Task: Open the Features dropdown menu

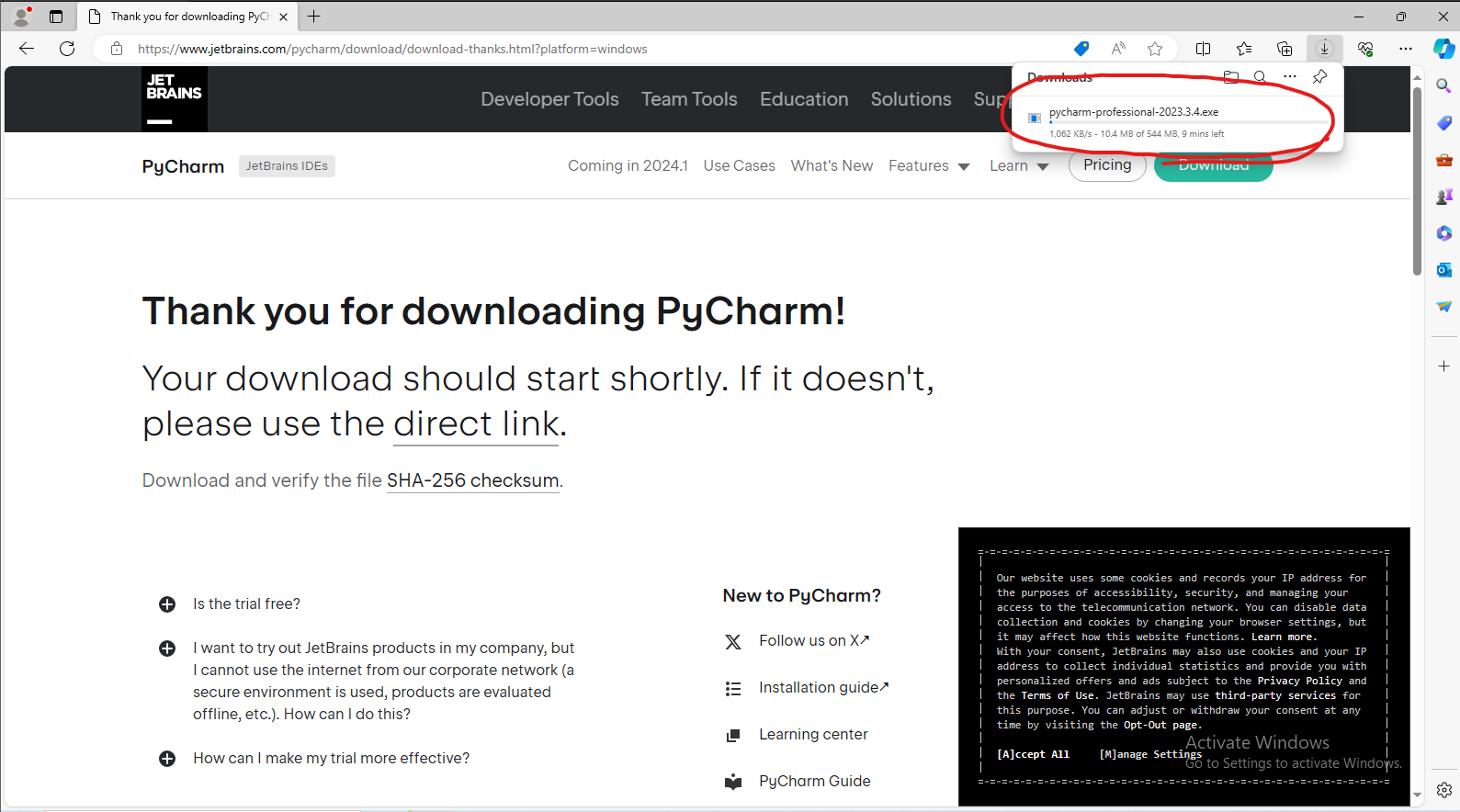Action: tap(928, 166)
